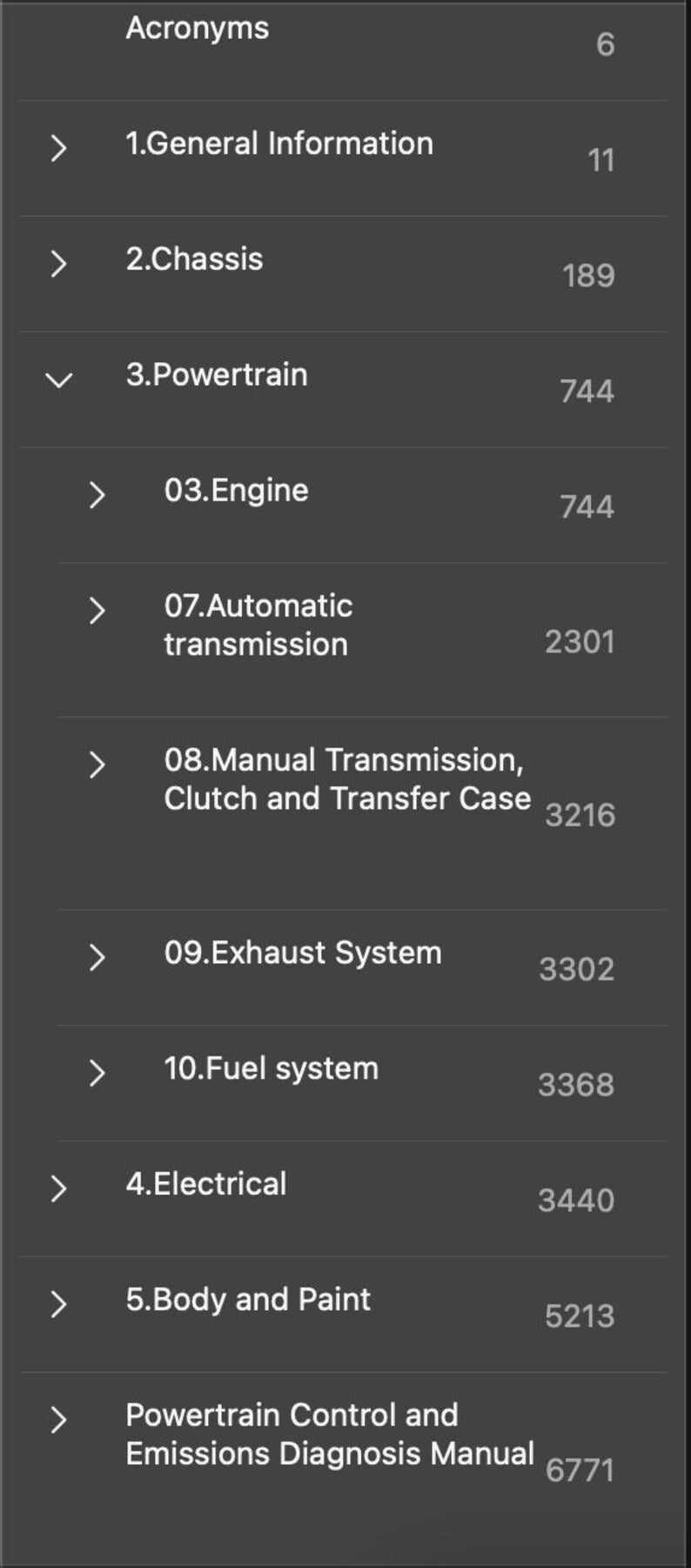691x1568 pixels.
Task: Go to 10.Fuel system label
Action: click(272, 1068)
